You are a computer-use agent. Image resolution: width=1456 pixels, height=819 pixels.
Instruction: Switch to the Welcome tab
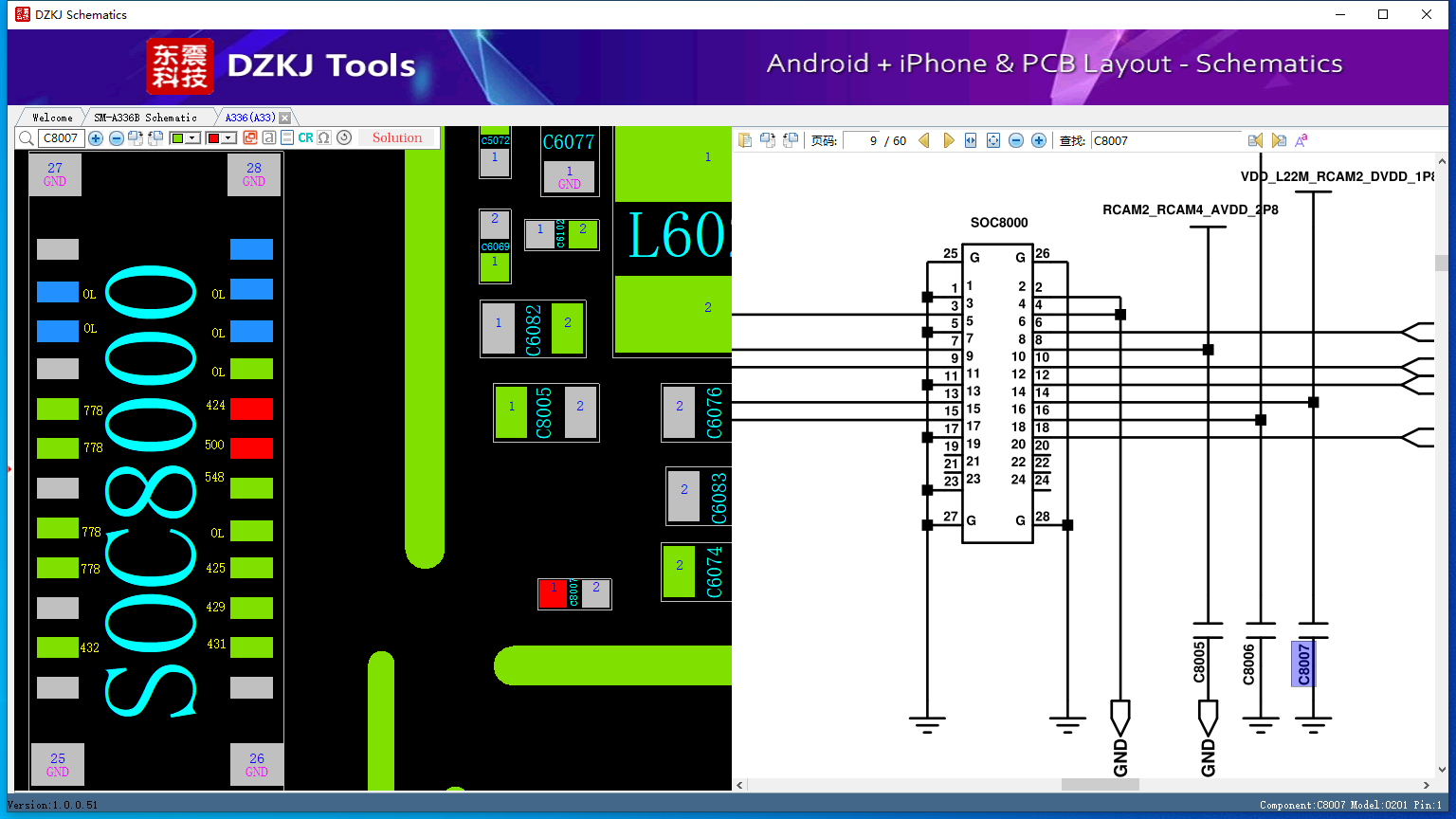(52, 118)
